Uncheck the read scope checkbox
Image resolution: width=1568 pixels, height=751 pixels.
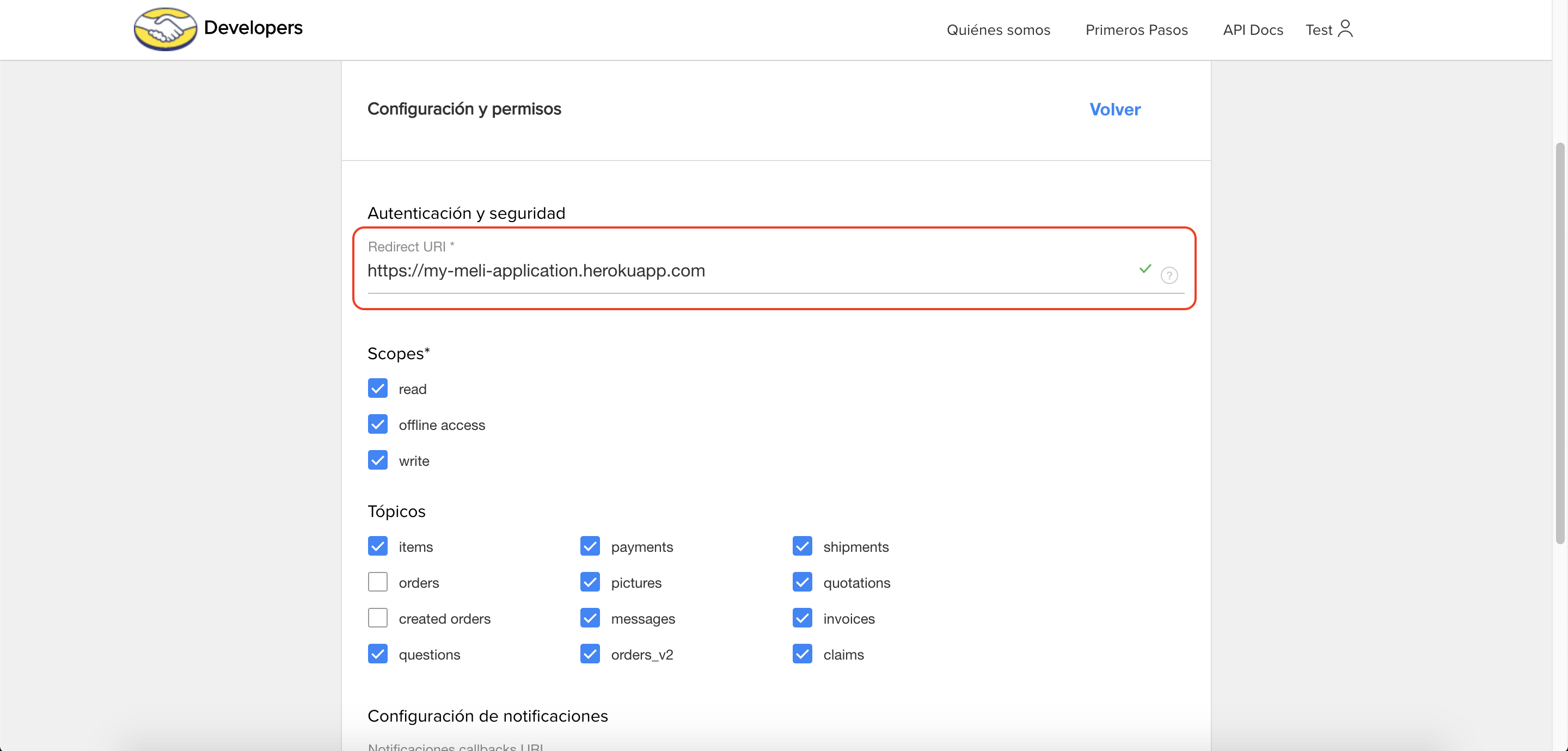point(377,388)
